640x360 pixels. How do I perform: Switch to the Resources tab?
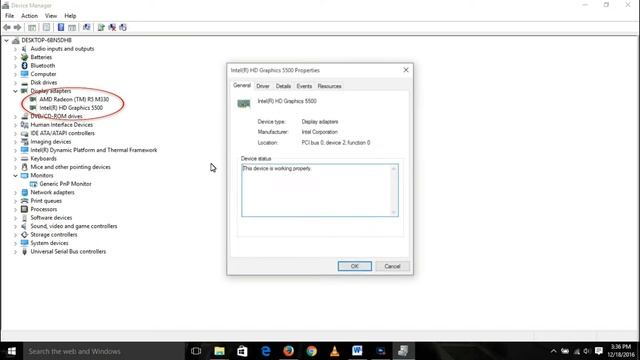coord(329,86)
